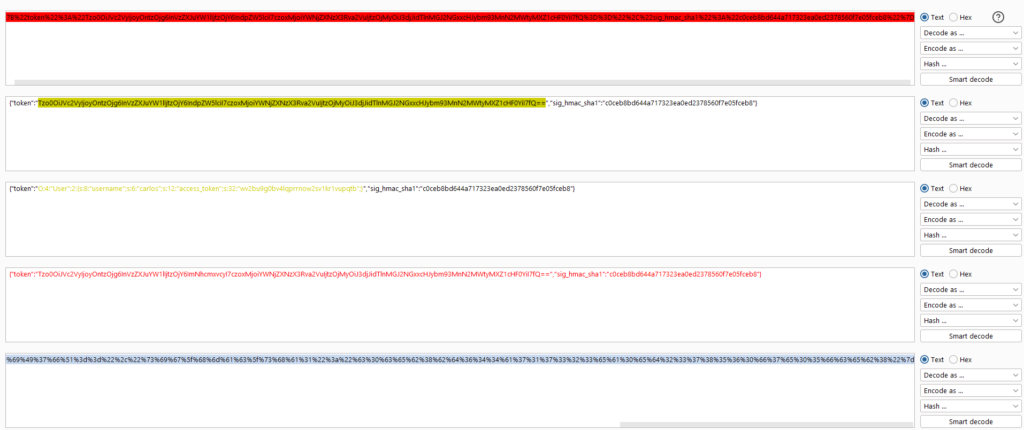Click Smart decode for the yellow-highlighted token row

coord(970,165)
